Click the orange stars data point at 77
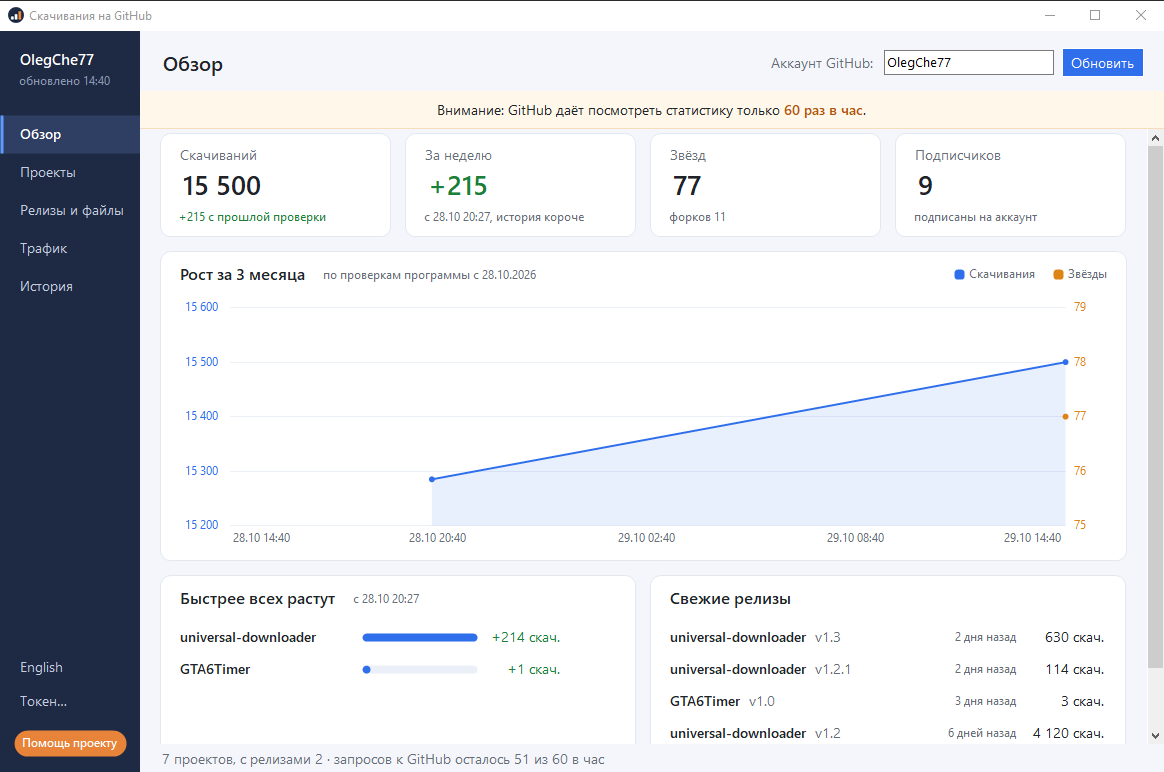1164x772 pixels. [1065, 416]
